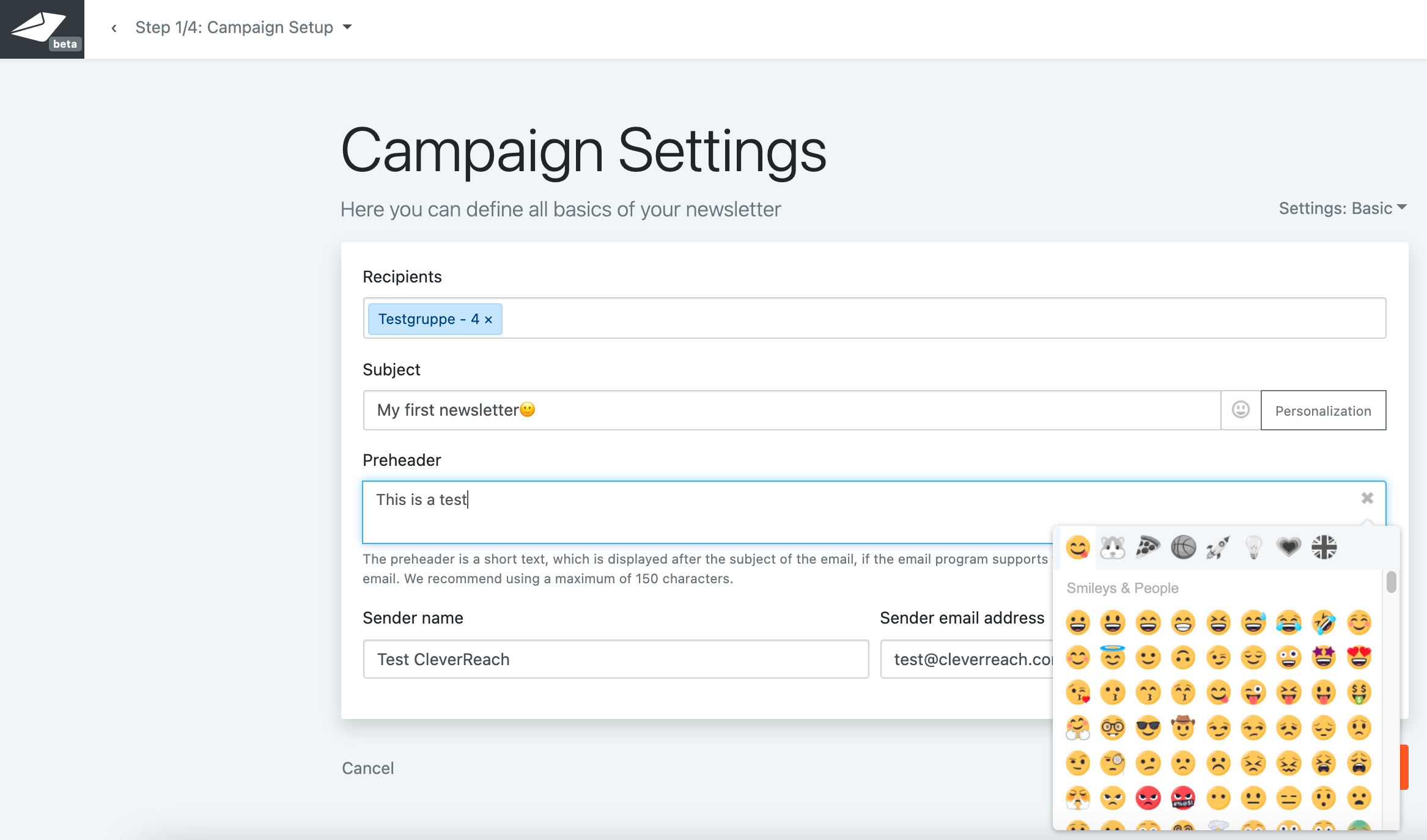Open the Objects emoji category (light bulb)
1427x840 pixels.
tap(1253, 547)
